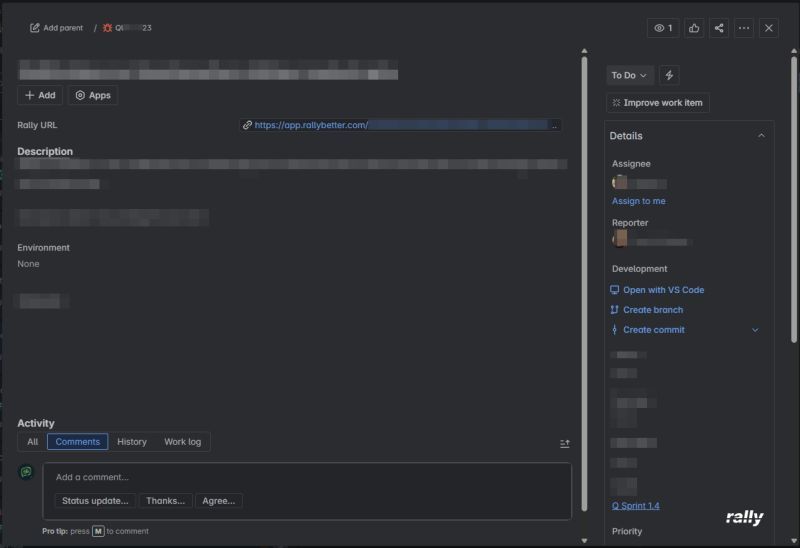Select the Comments activity tab
The image size is (800, 548).
pyautogui.click(x=78, y=442)
